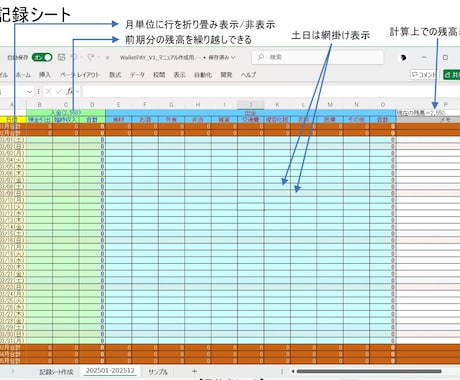460x380 pixels.
Task: Click the green 共有 share button
Action: coord(452,75)
